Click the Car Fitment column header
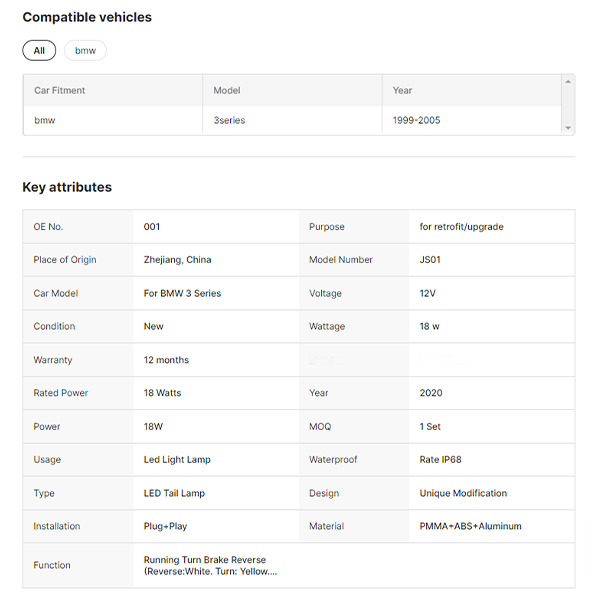The width and height of the screenshot is (600, 600). 60,90
